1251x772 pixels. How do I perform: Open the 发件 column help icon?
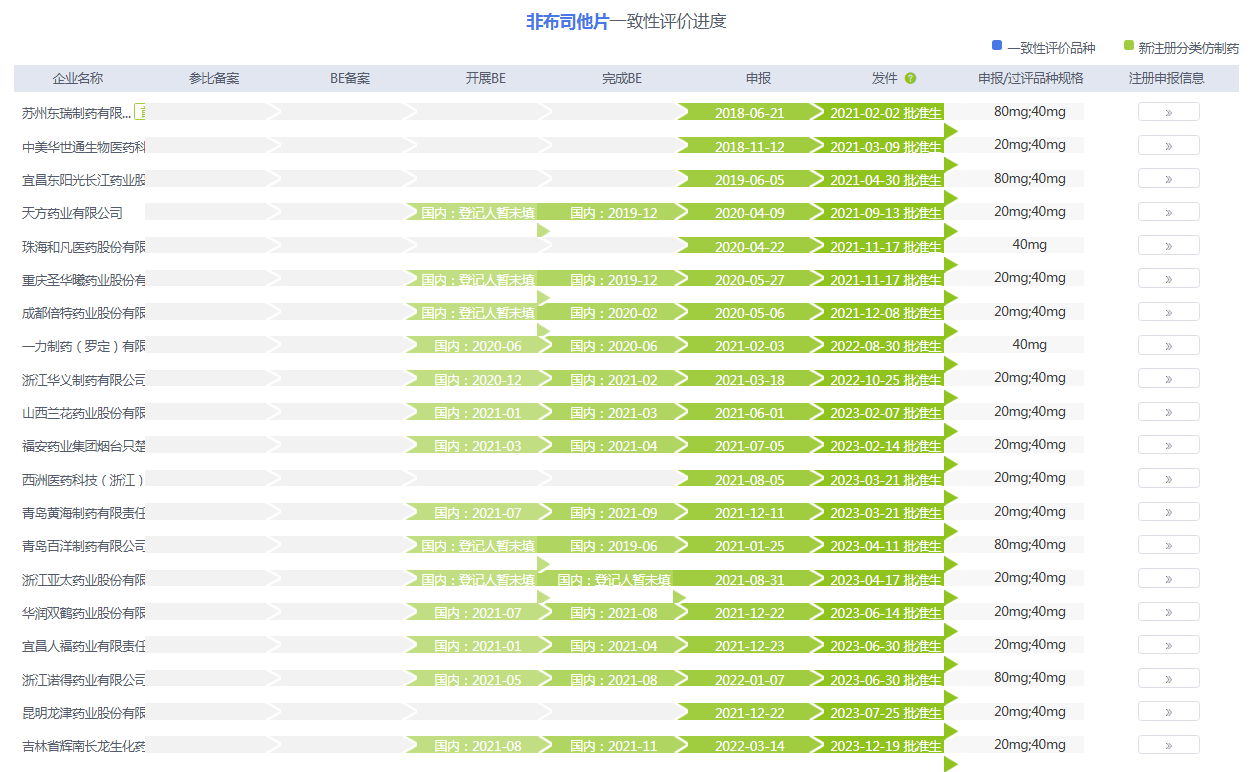(x=910, y=78)
